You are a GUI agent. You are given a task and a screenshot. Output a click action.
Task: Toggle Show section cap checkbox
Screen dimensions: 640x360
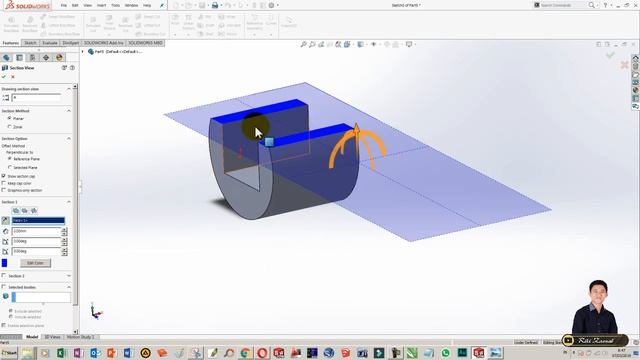4,176
